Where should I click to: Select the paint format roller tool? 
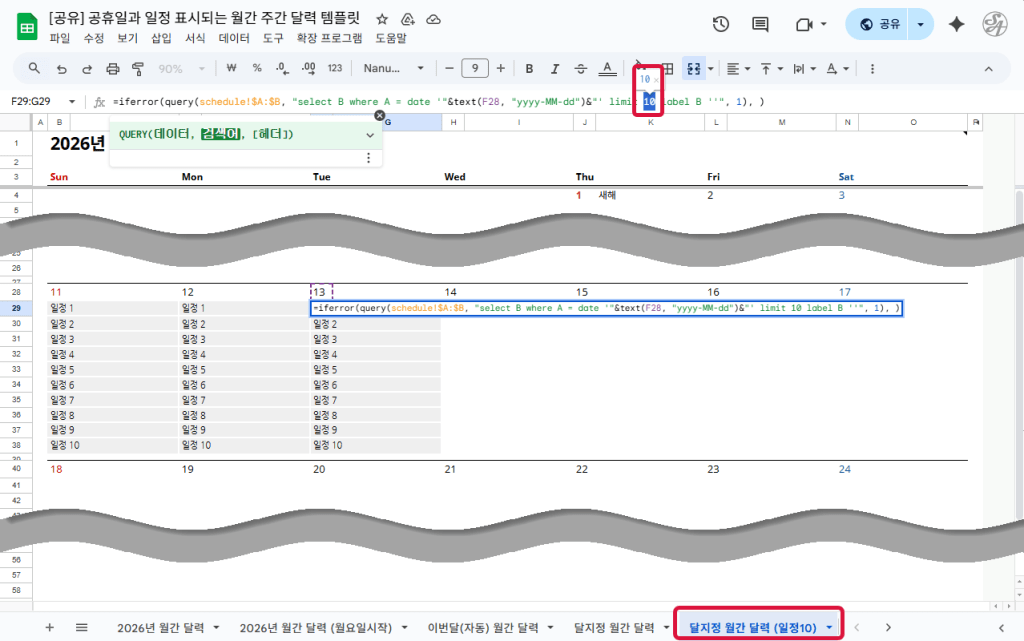coord(138,69)
